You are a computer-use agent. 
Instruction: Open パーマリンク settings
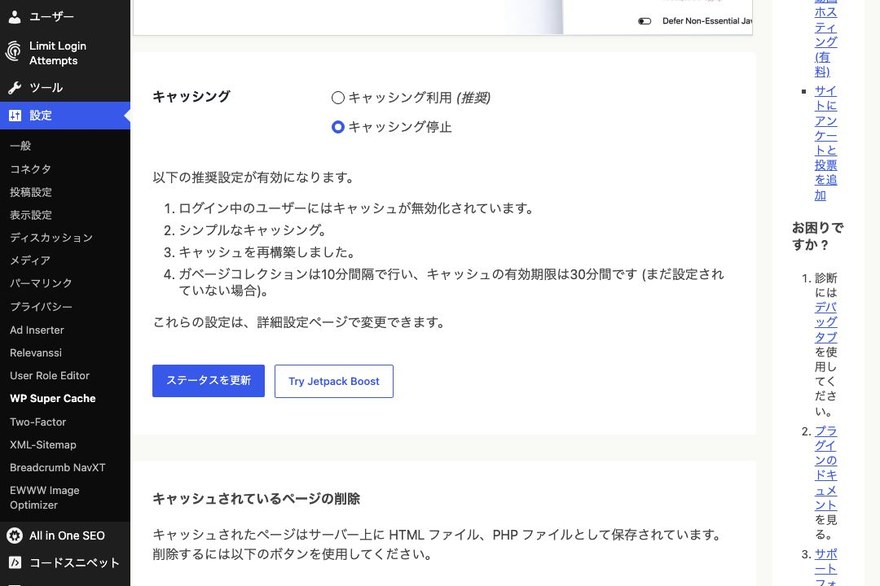[41, 283]
